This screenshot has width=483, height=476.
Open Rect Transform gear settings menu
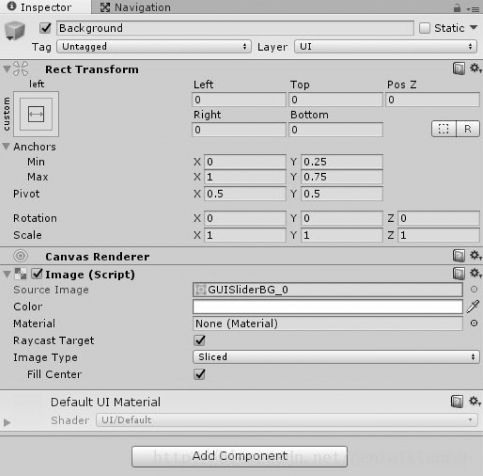(x=475, y=69)
